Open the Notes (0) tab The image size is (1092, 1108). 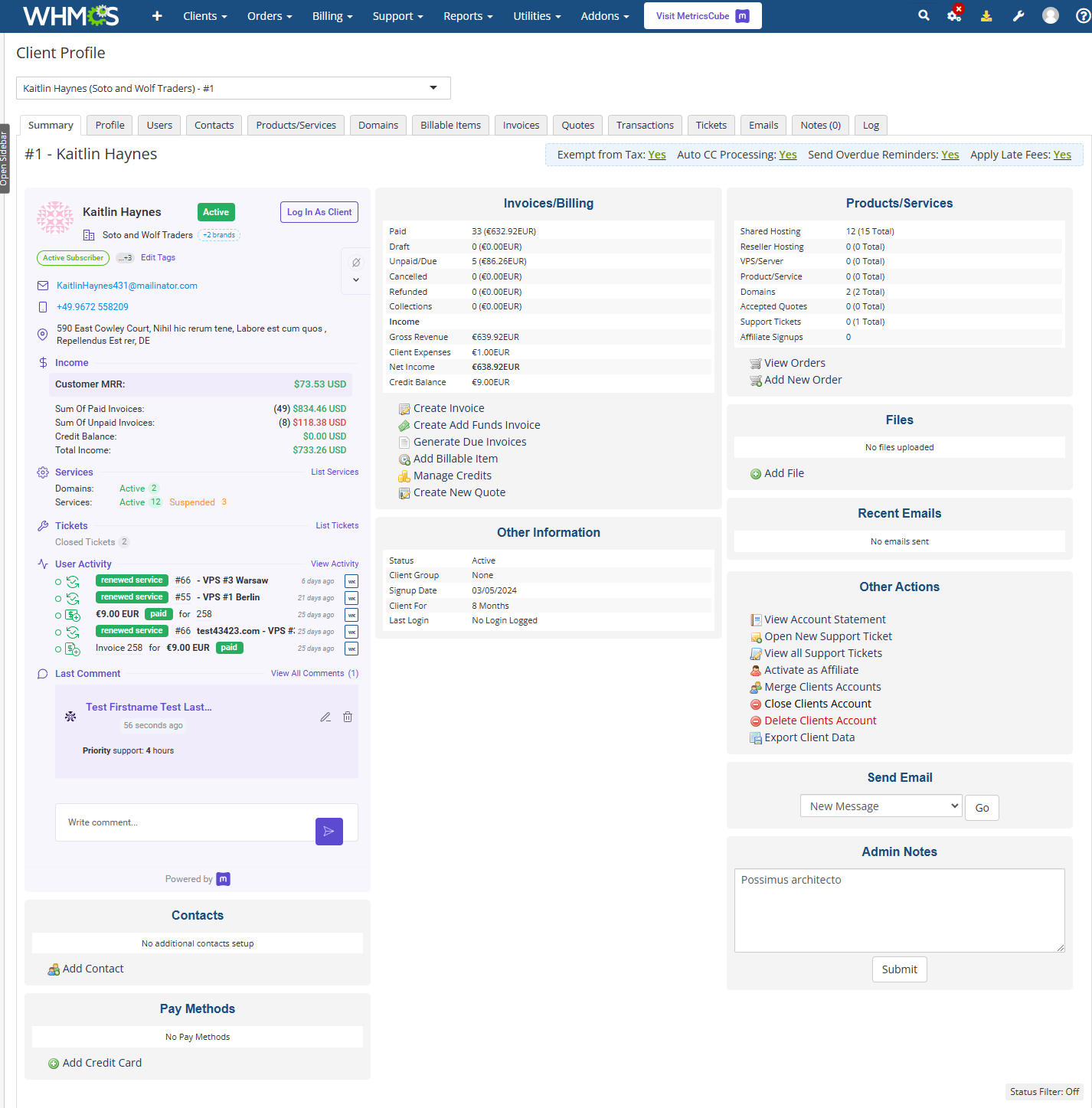coord(821,126)
